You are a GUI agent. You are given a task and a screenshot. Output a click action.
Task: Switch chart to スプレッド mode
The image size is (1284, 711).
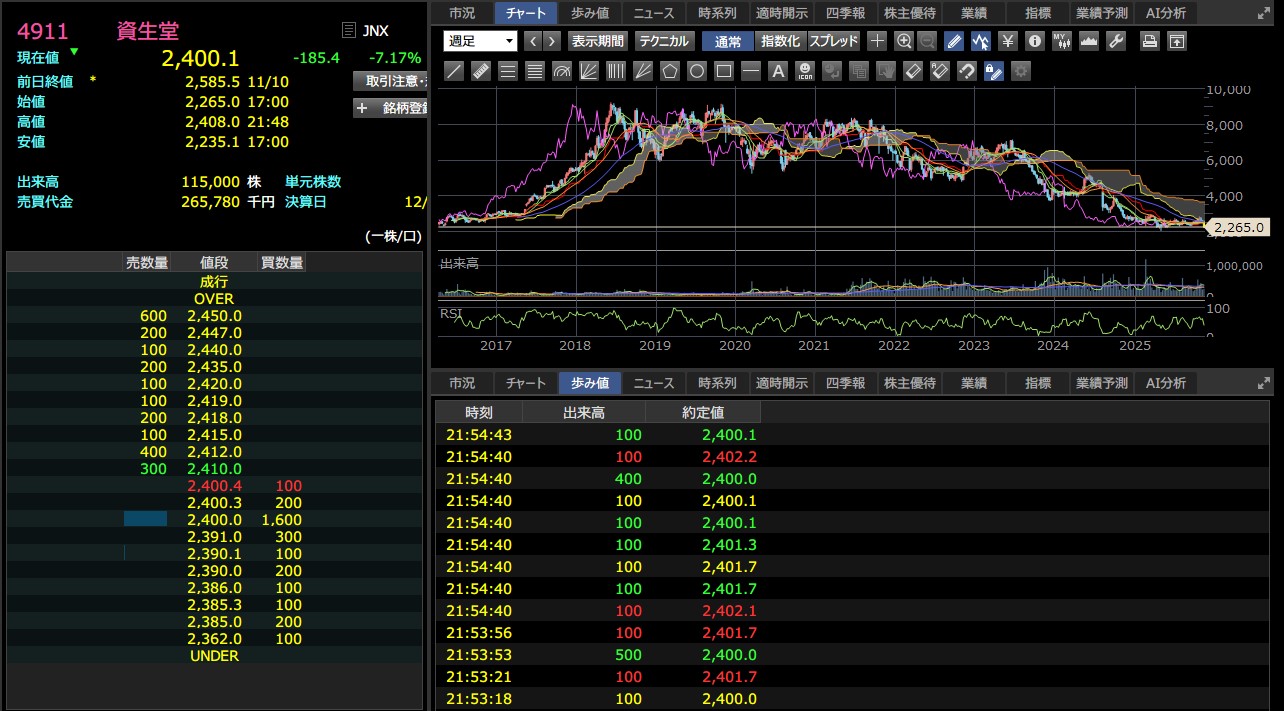point(833,41)
